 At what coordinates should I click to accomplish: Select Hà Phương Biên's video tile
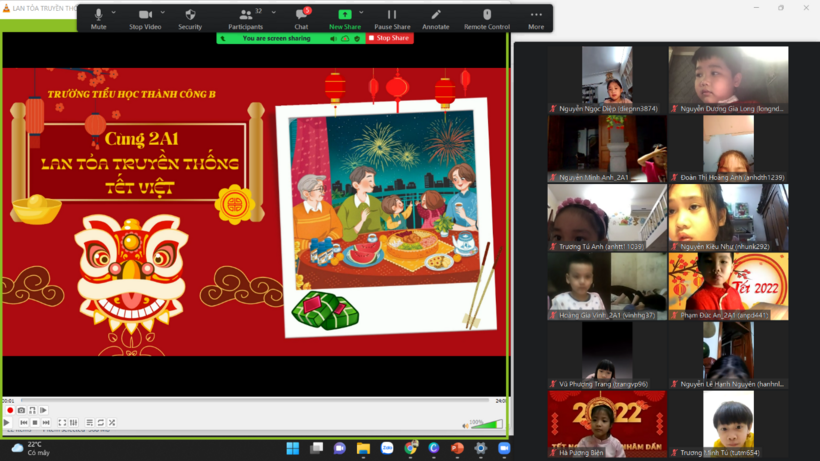[x=607, y=424]
